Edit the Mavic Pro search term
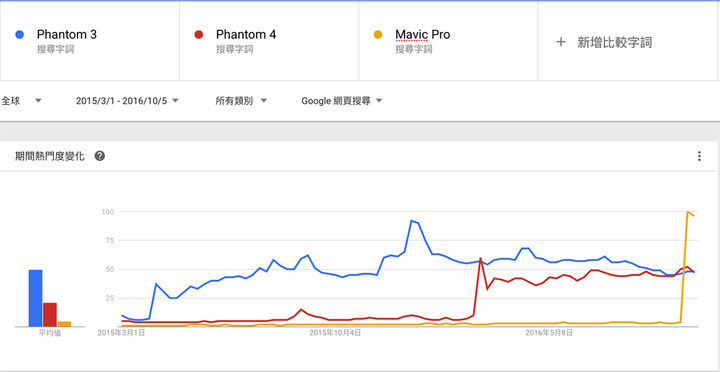The width and height of the screenshot is (720, 372). (x=422, y=34)
